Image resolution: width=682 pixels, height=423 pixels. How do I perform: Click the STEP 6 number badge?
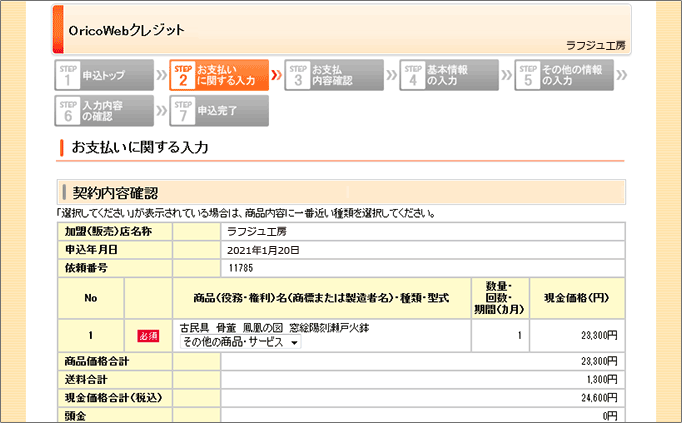point(68,110)
